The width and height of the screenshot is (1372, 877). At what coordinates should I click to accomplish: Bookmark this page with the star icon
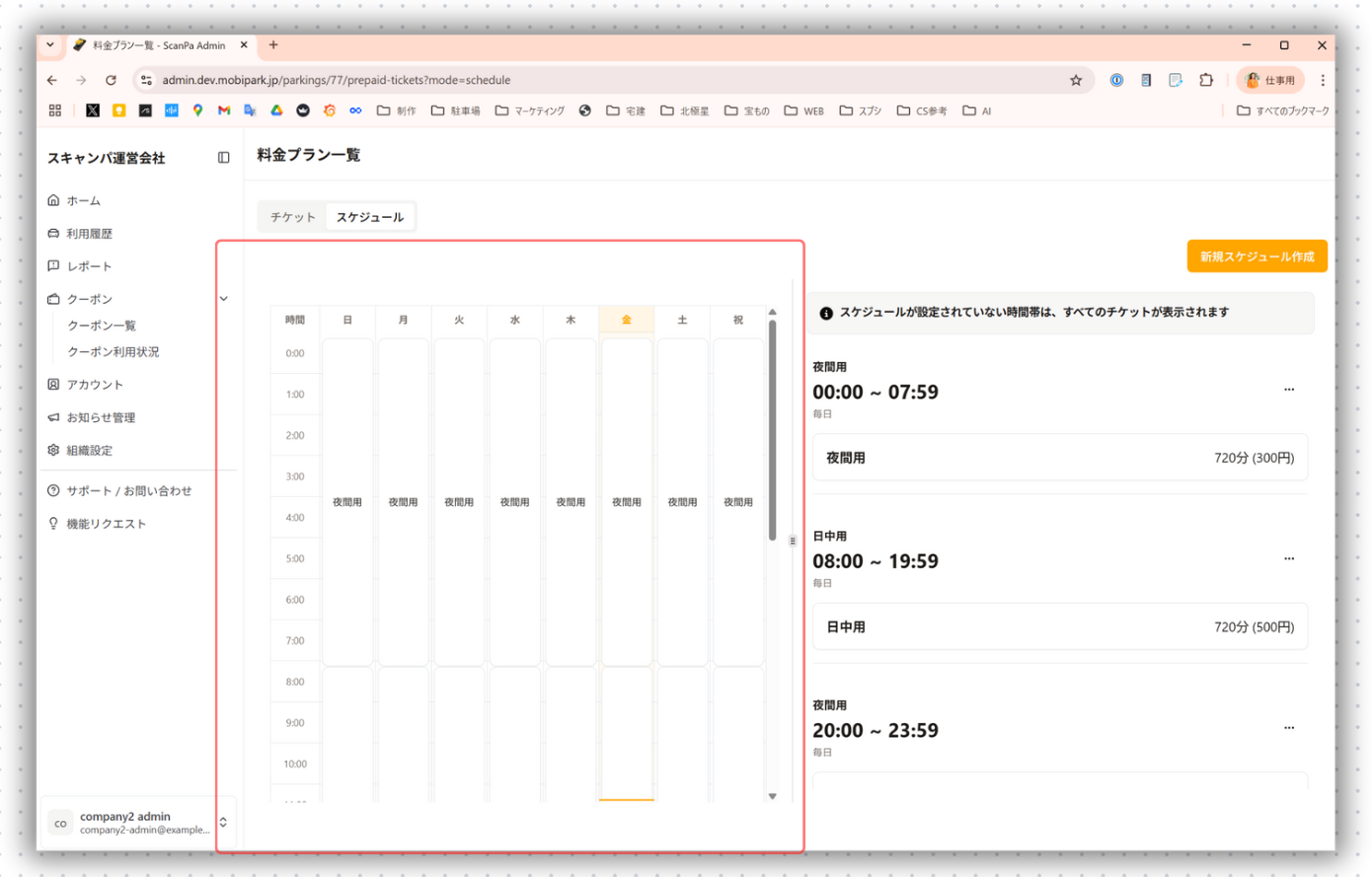pos(1076,80)
